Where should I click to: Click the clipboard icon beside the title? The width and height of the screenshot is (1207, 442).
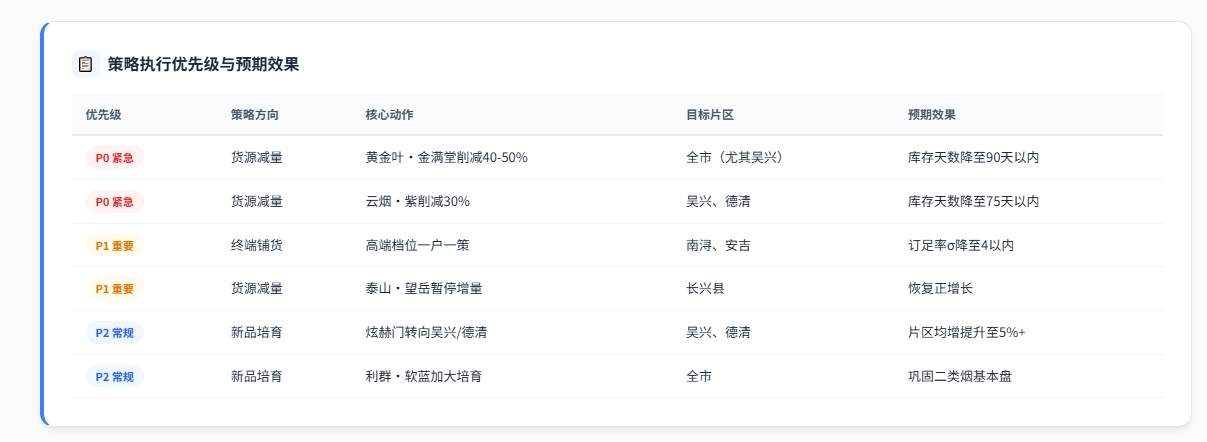tap(85, 64)
